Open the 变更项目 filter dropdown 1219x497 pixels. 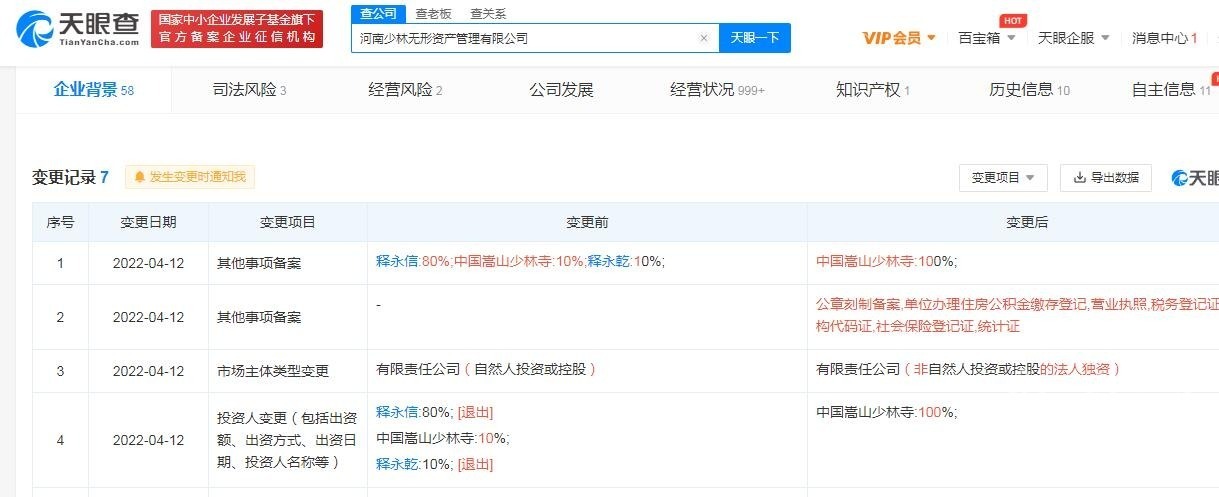pyautogui.click(x=1003, y=177)
